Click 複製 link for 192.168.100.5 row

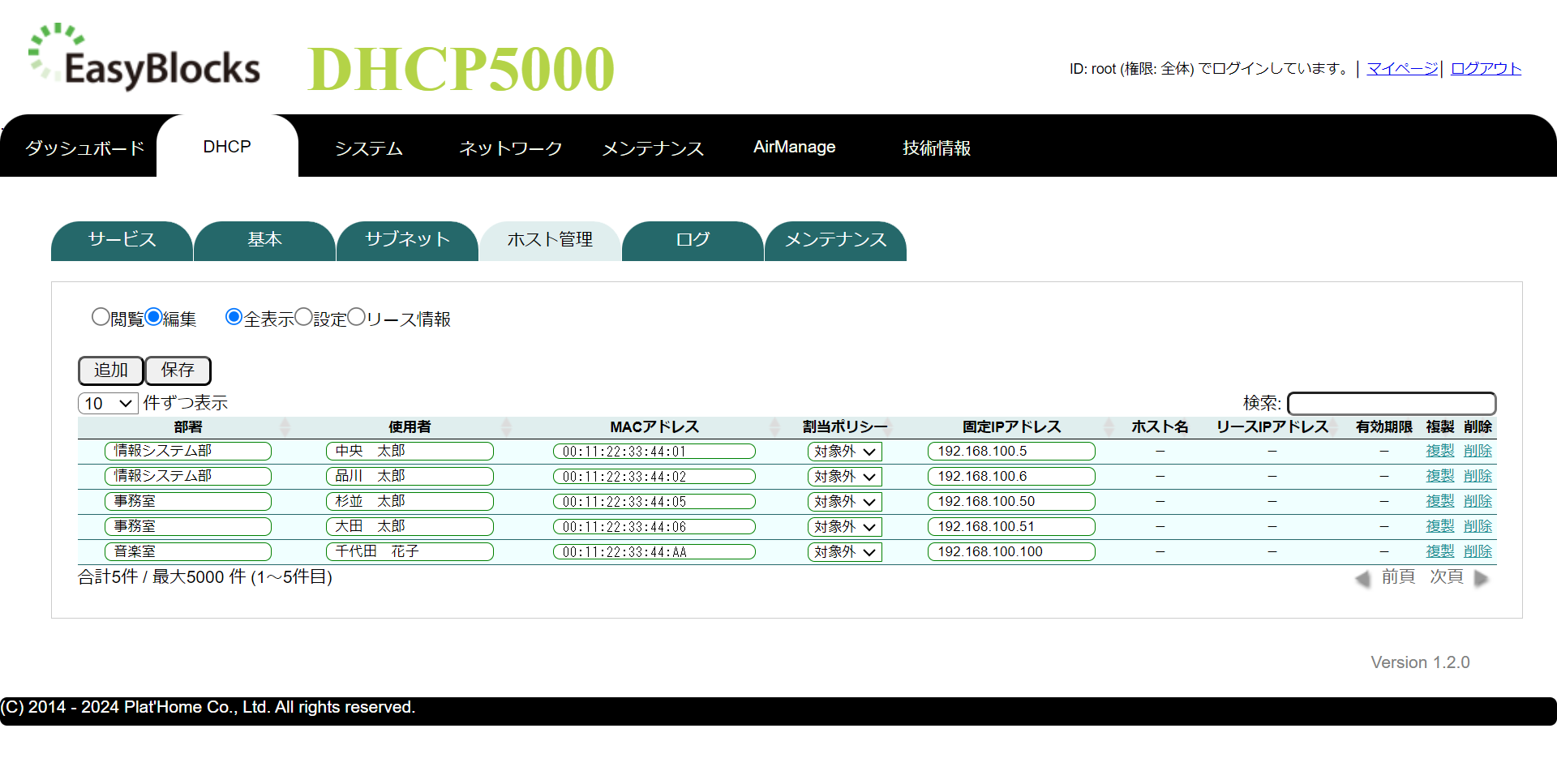[1440, 451]
